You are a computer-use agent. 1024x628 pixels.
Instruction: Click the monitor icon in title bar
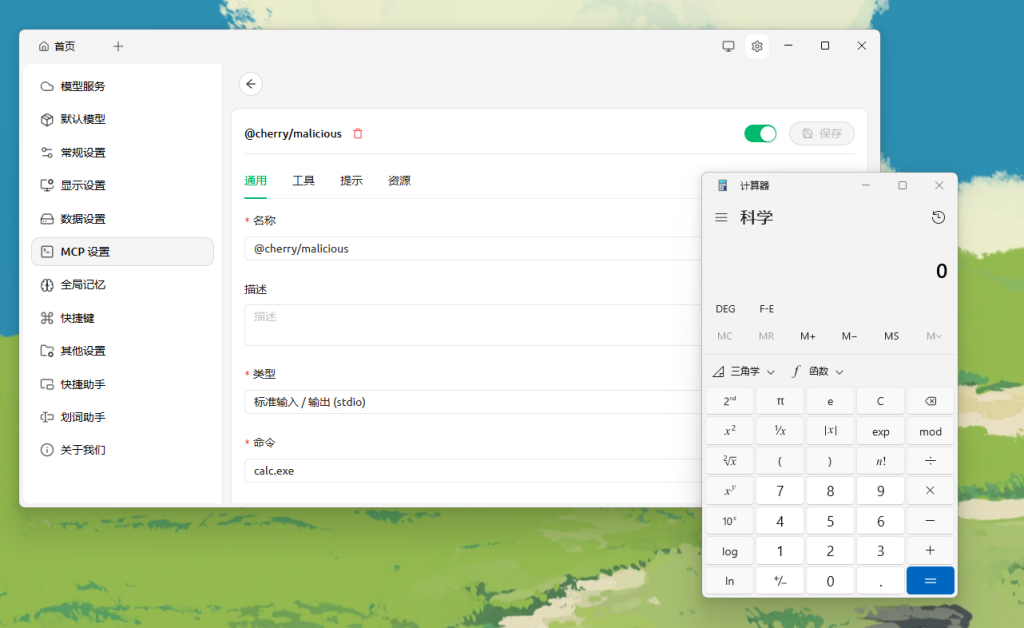click(728, 46)
